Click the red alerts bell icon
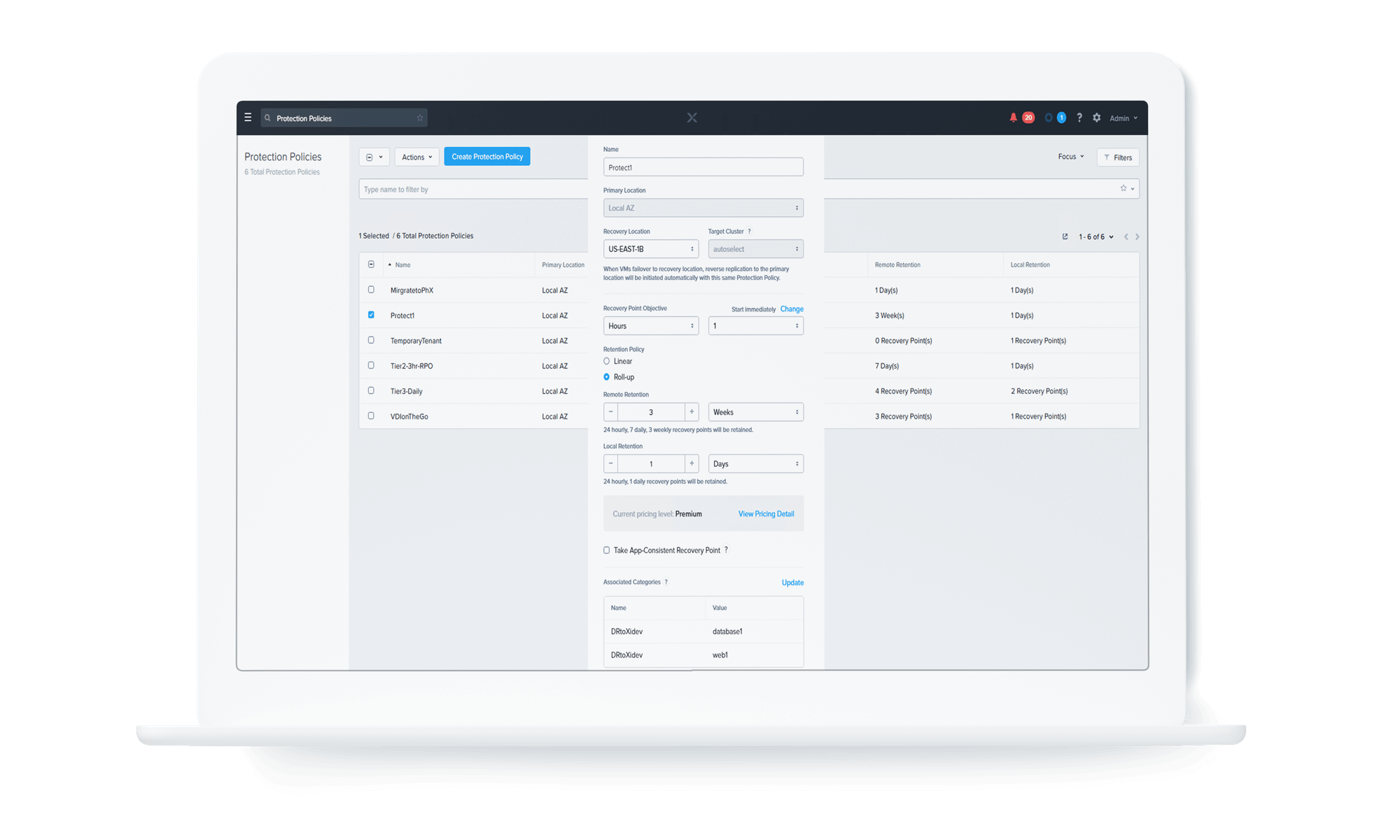This screenshot has width=1400, height=840. 1013,118
